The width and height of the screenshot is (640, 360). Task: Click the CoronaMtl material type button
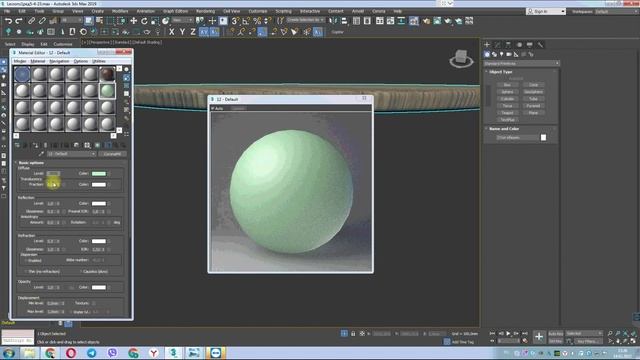click(112, 154)
